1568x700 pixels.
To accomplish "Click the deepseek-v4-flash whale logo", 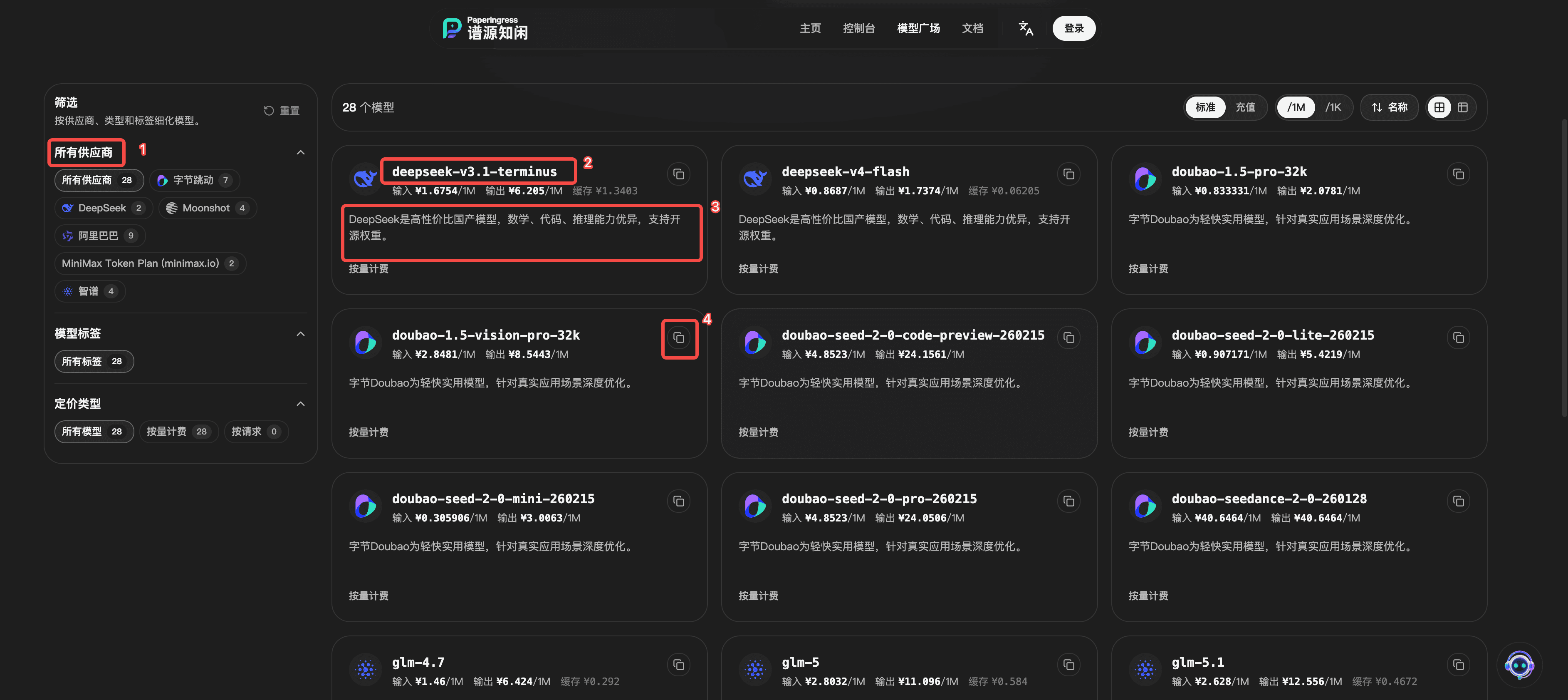I will pyautogui.click(x=755, y=179).
